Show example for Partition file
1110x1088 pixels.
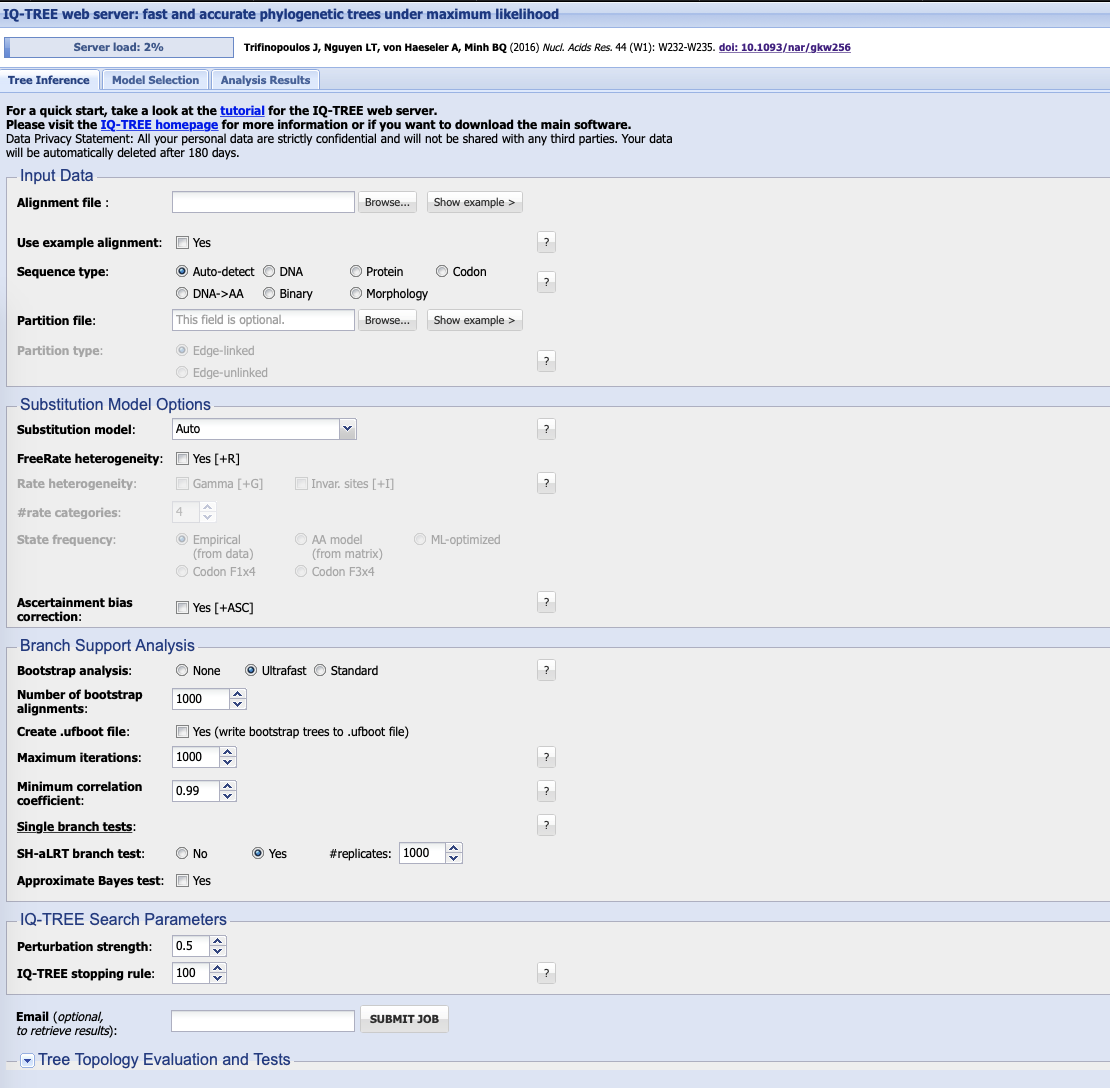click(x=474, y=320)
